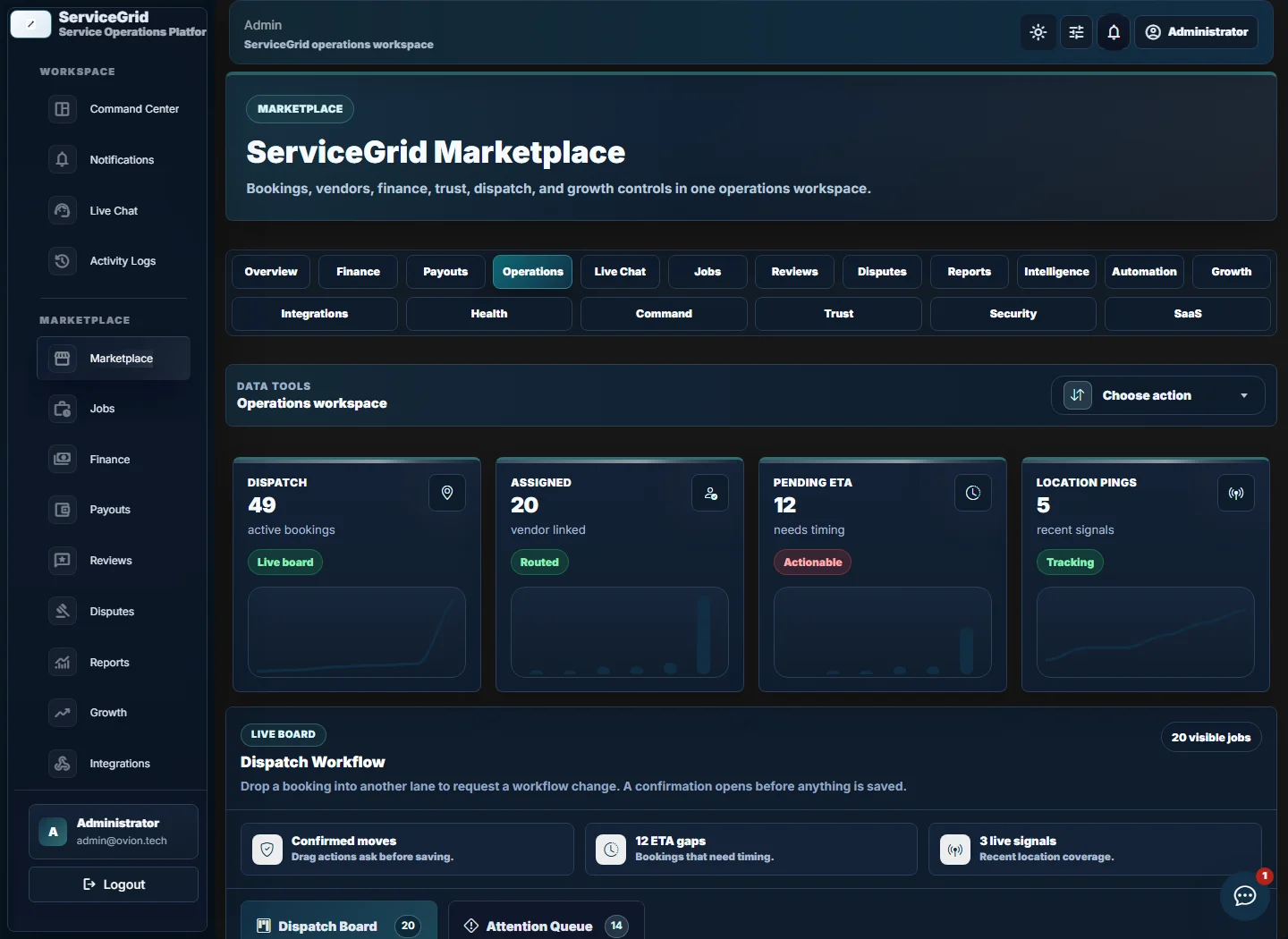Click the MARKETPLACE header badge
Screen dimensions: 1288x939
click(301, 109)
